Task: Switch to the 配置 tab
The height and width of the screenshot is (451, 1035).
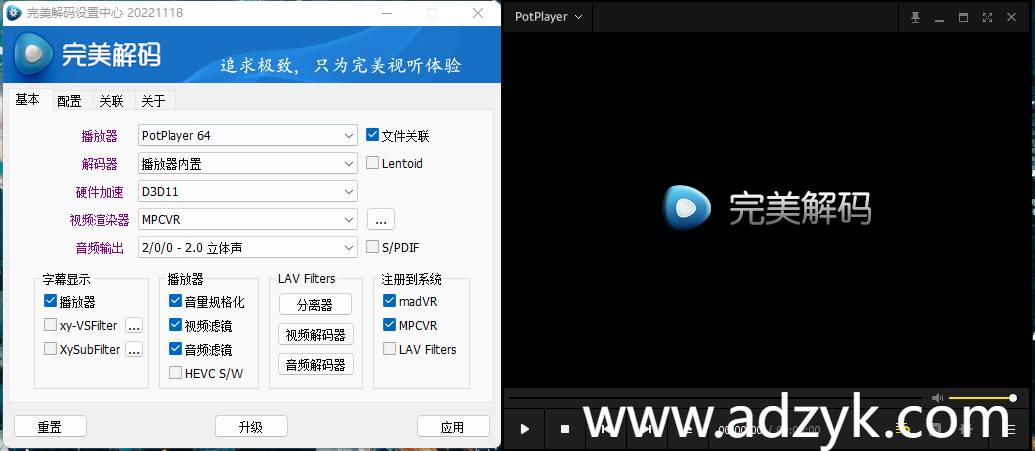Action: [69, 101]
